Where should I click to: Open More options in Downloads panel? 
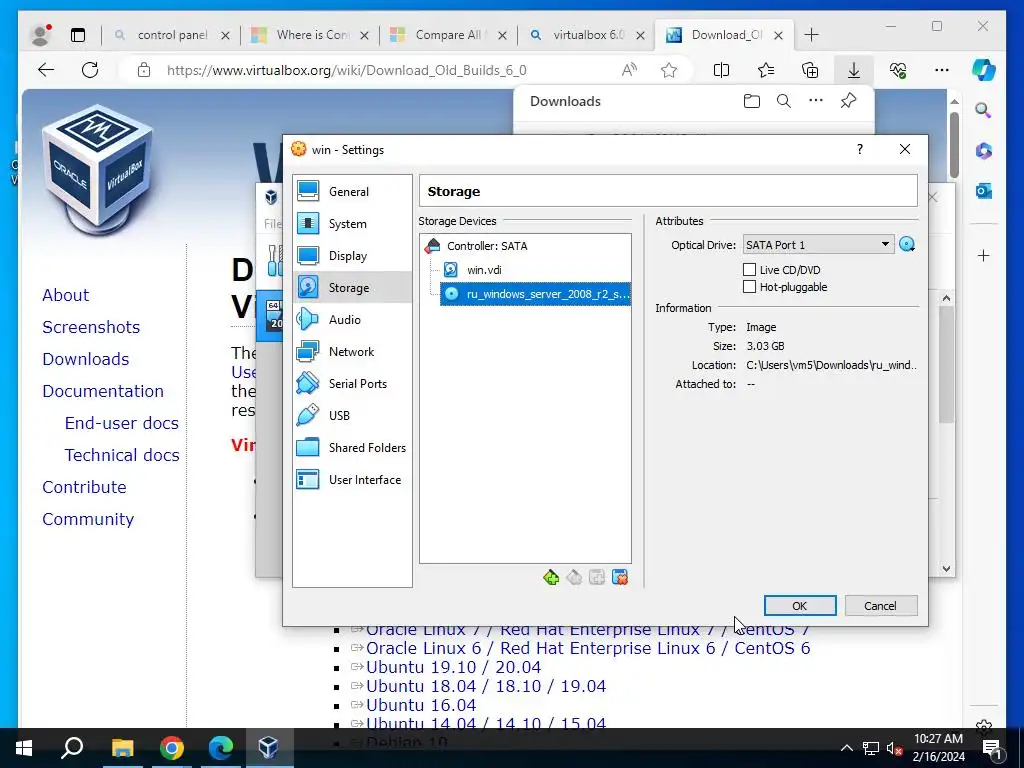pyautogui.click(x=816, y=101)
